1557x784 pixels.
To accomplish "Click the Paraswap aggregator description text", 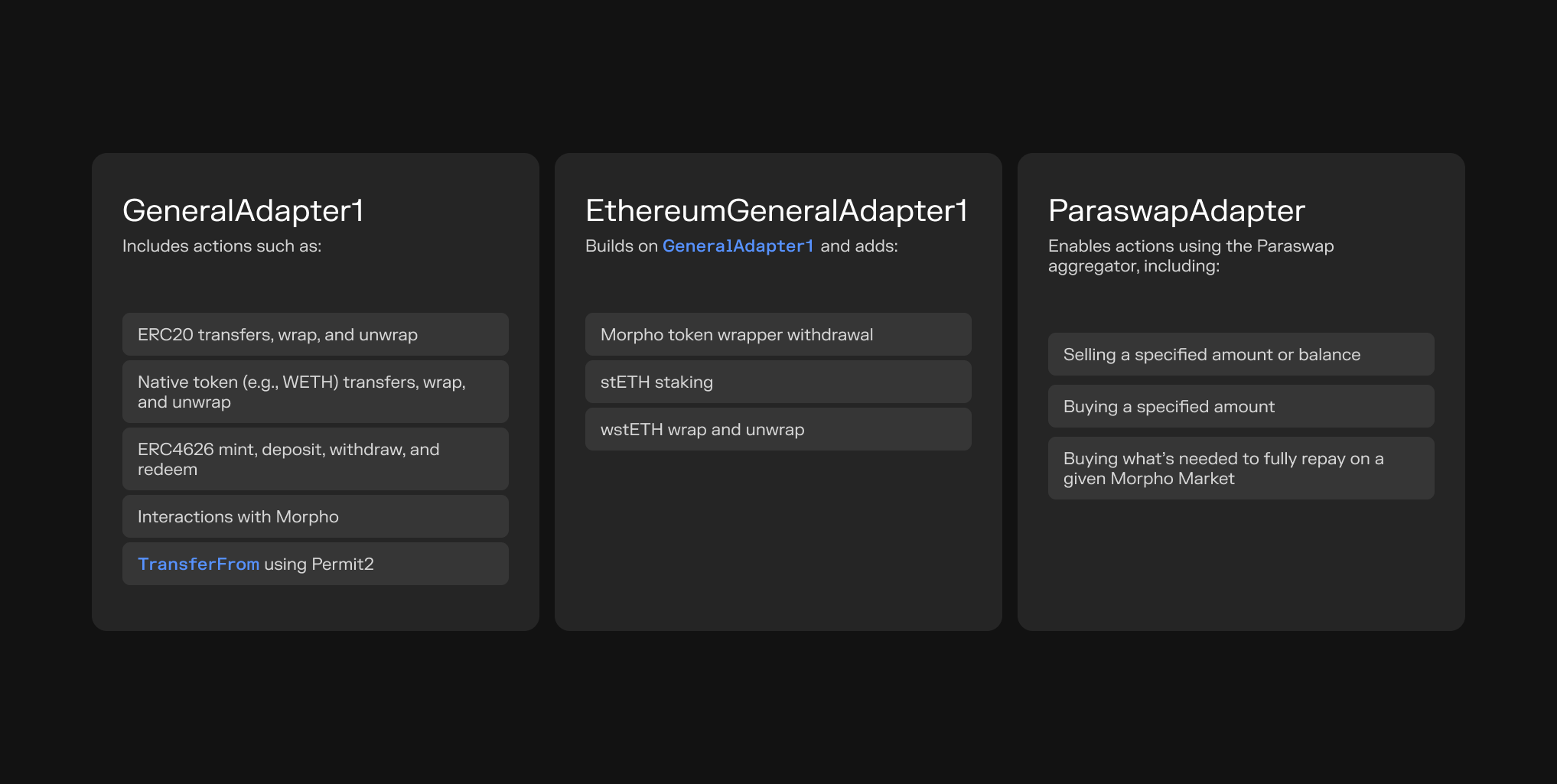I will 1191,256.
